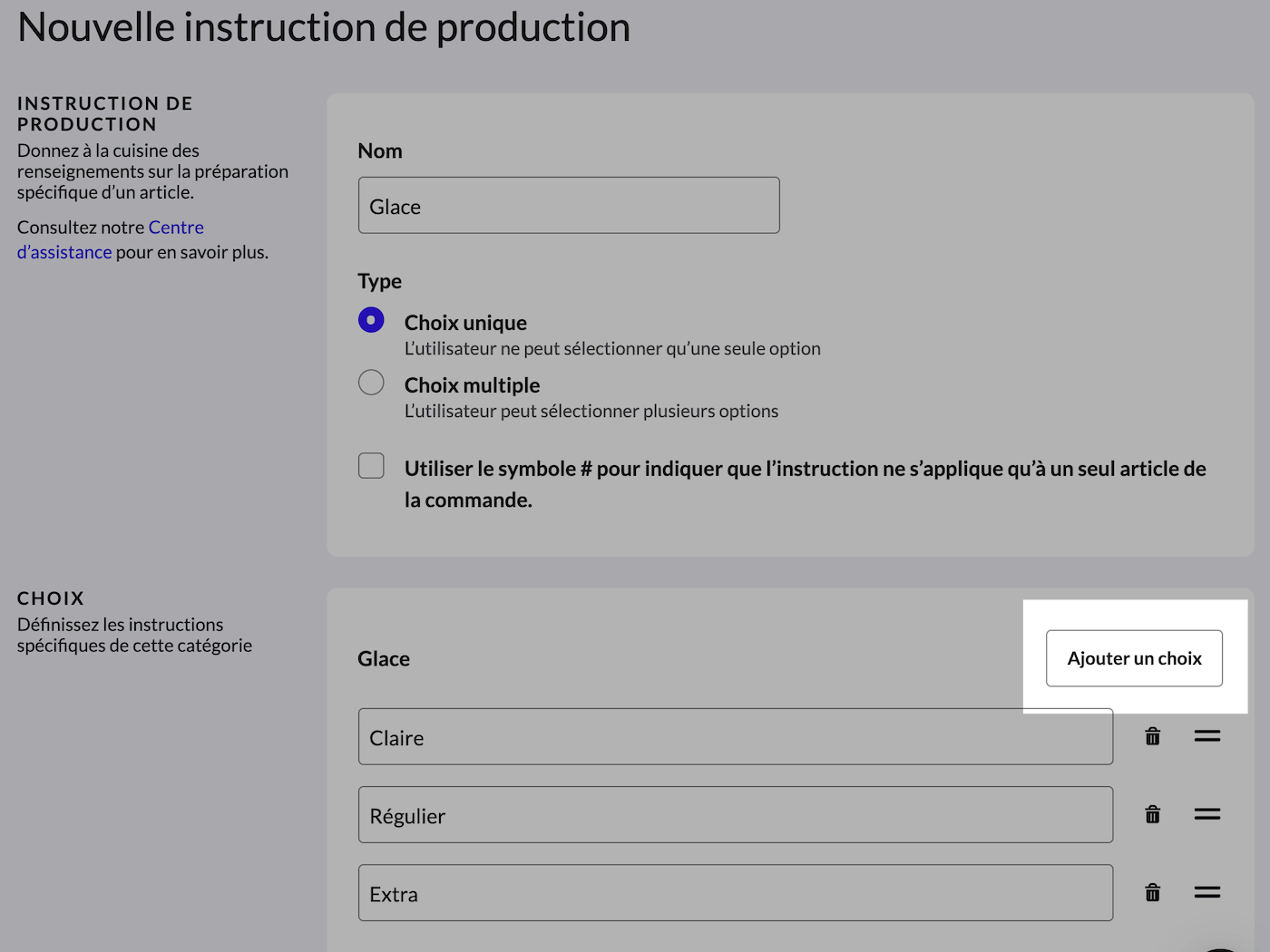The height and width of the screenshot is (952, 1270).
Task: Grab the reorder handle for Claire
Action: coord(1206,736)
